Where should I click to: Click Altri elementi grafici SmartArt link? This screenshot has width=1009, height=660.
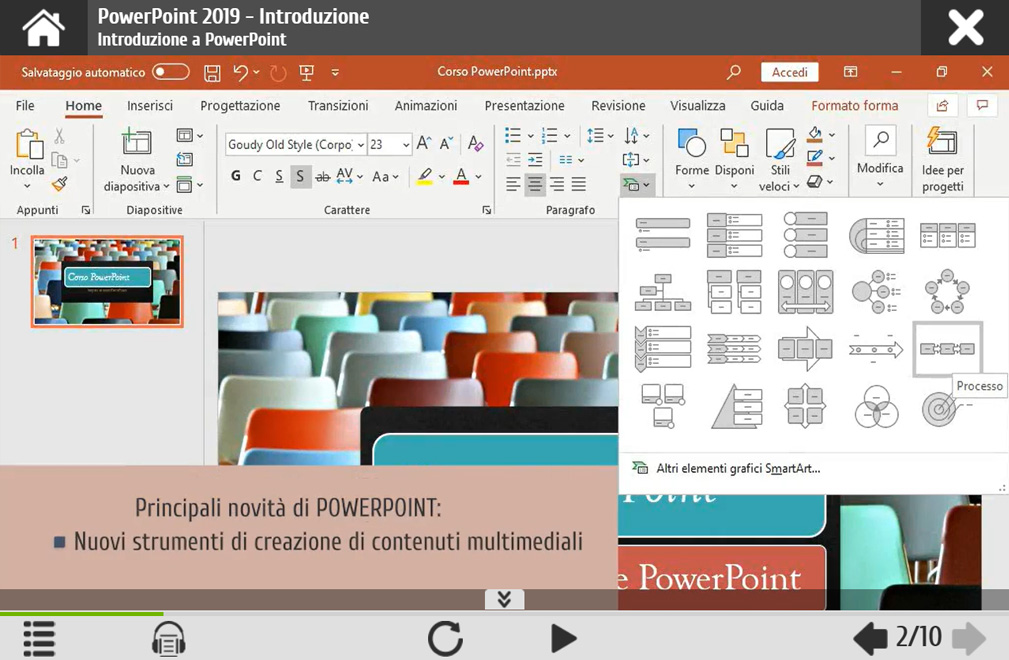point(738,468)
